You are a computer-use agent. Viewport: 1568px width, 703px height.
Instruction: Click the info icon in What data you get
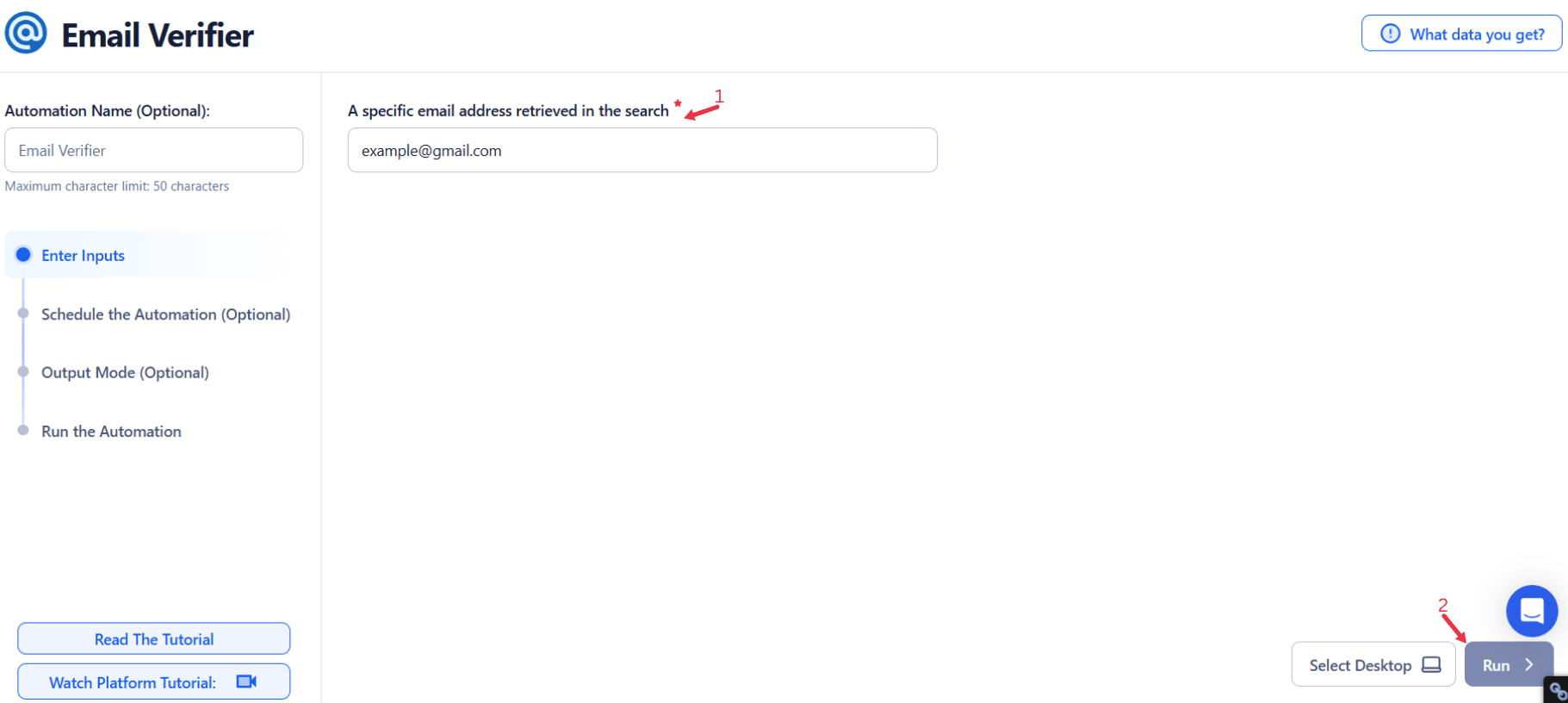pos(1390,34)
